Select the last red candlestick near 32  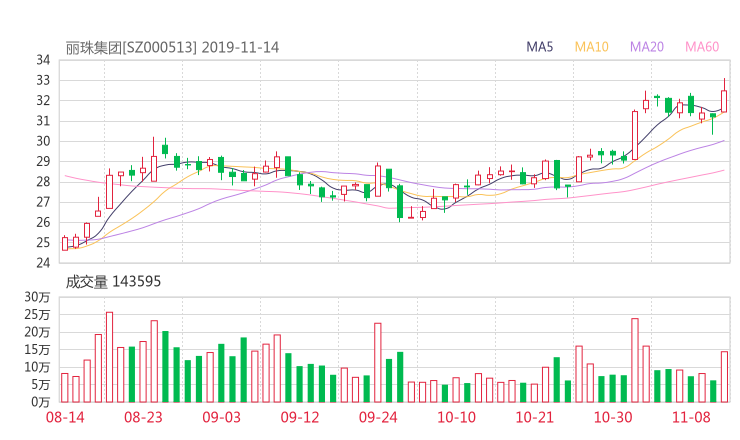pos(724,96)
